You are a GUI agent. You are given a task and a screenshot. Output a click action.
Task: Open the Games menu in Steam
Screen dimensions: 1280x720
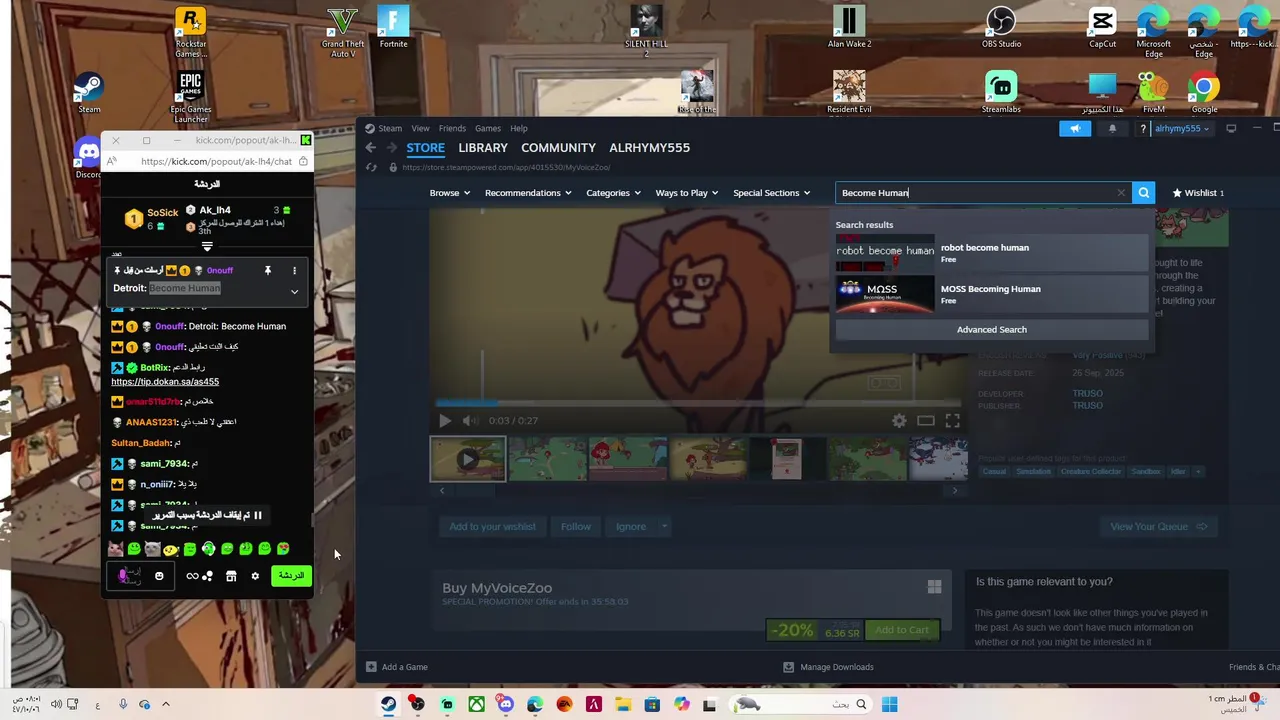(488, 128)
